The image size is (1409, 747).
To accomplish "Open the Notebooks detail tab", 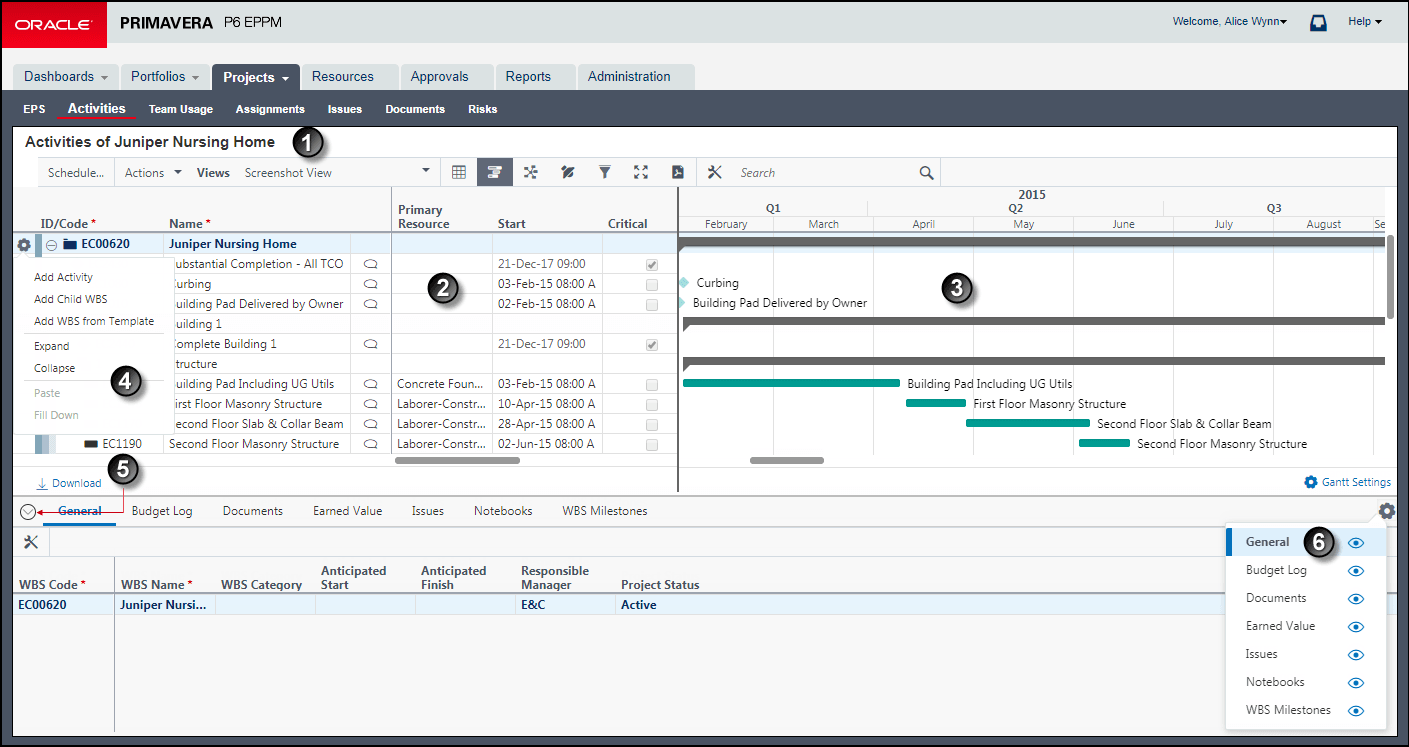I will point(503,511).
